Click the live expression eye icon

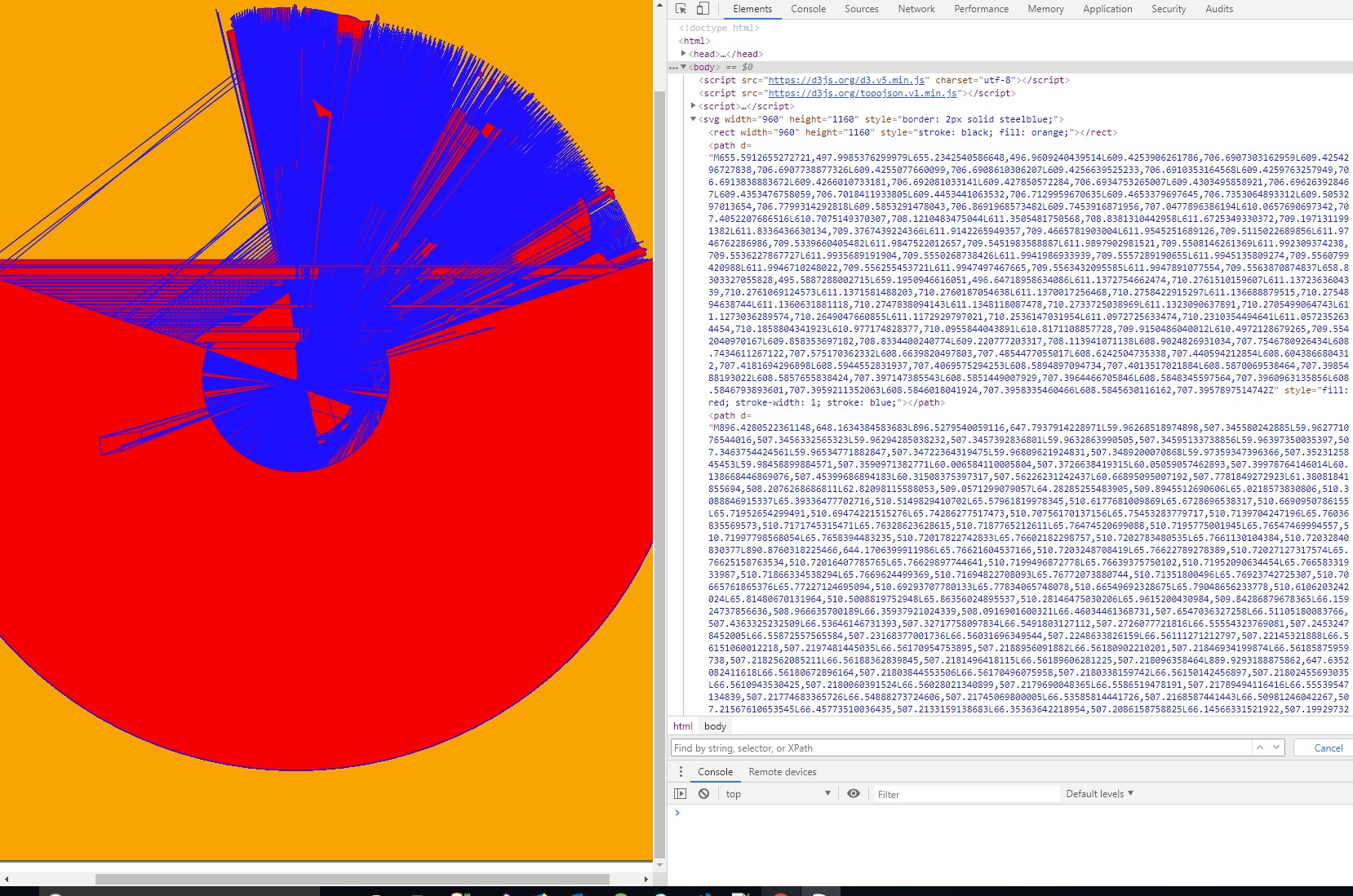pos(854,794)
